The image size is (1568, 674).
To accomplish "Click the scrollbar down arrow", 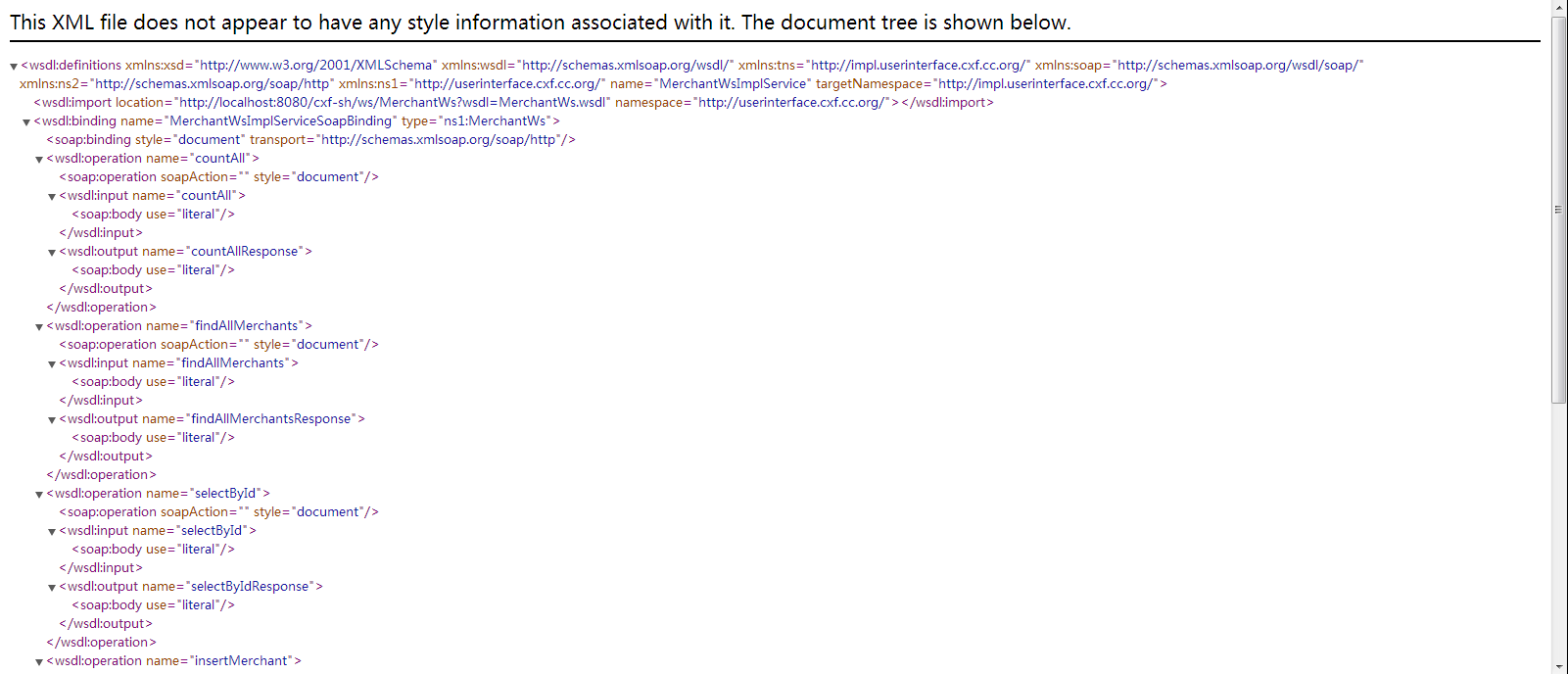I will coord(1559,666).
